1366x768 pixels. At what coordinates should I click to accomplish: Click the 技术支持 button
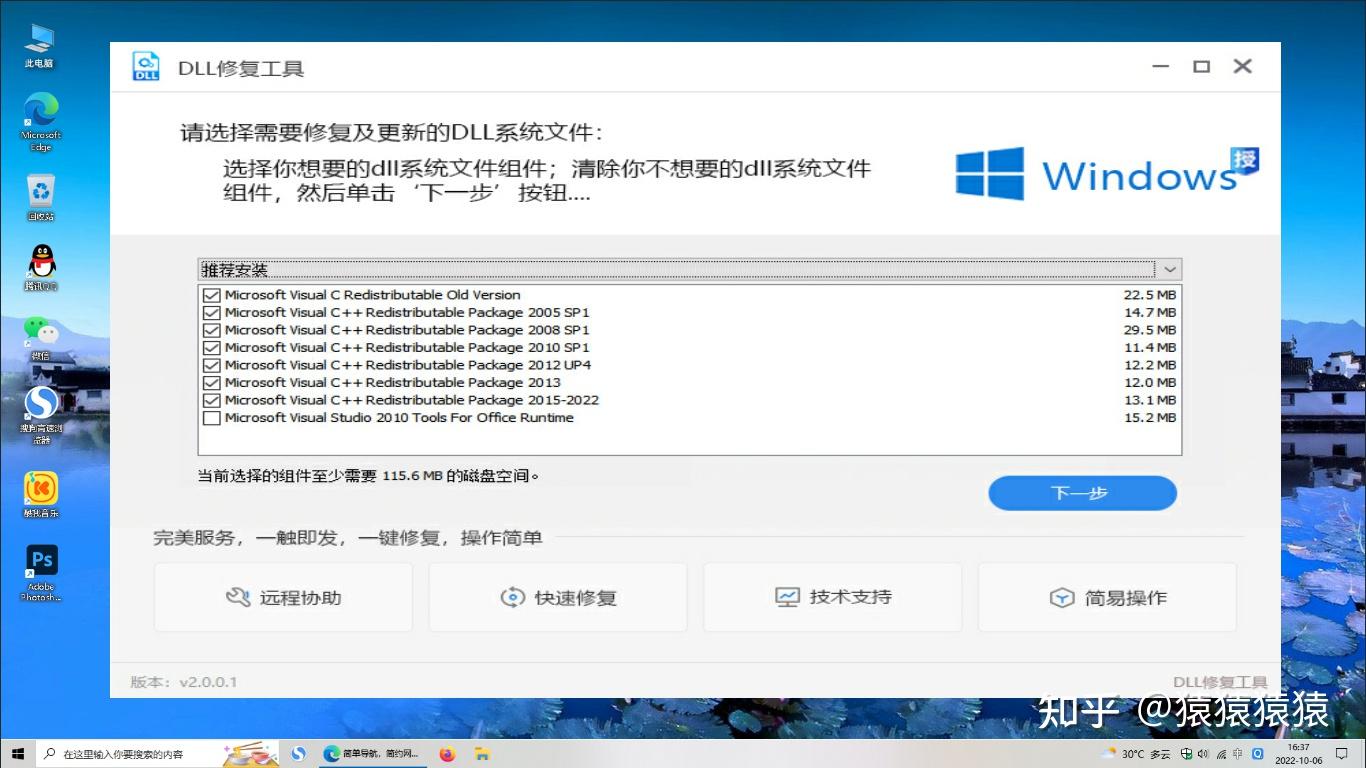(x=832, y=597)
